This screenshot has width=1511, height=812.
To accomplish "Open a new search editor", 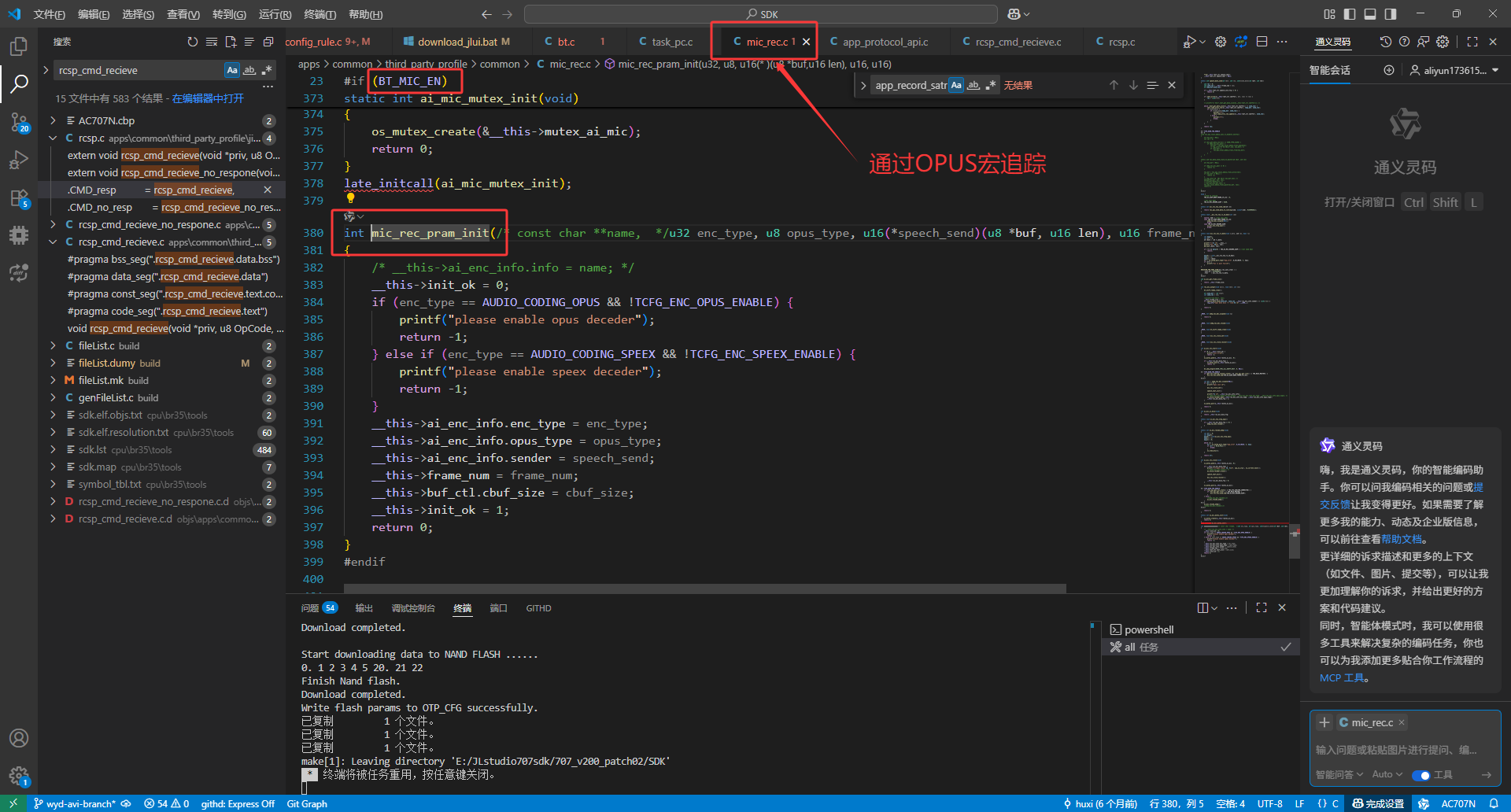I will pos(231,42).
